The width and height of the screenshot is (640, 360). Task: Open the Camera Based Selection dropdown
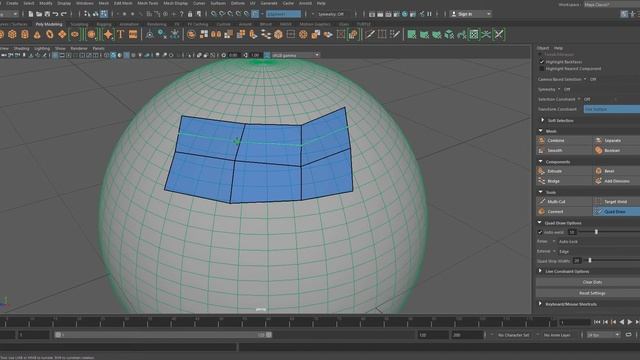click(x=585, y=79)
